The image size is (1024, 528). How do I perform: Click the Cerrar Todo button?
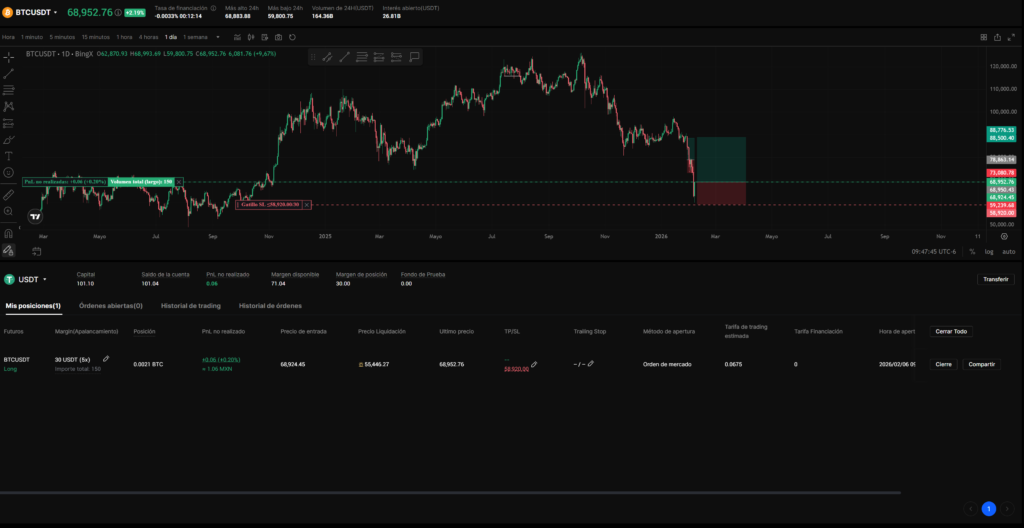pyautogui.click(x=950, y=331)
